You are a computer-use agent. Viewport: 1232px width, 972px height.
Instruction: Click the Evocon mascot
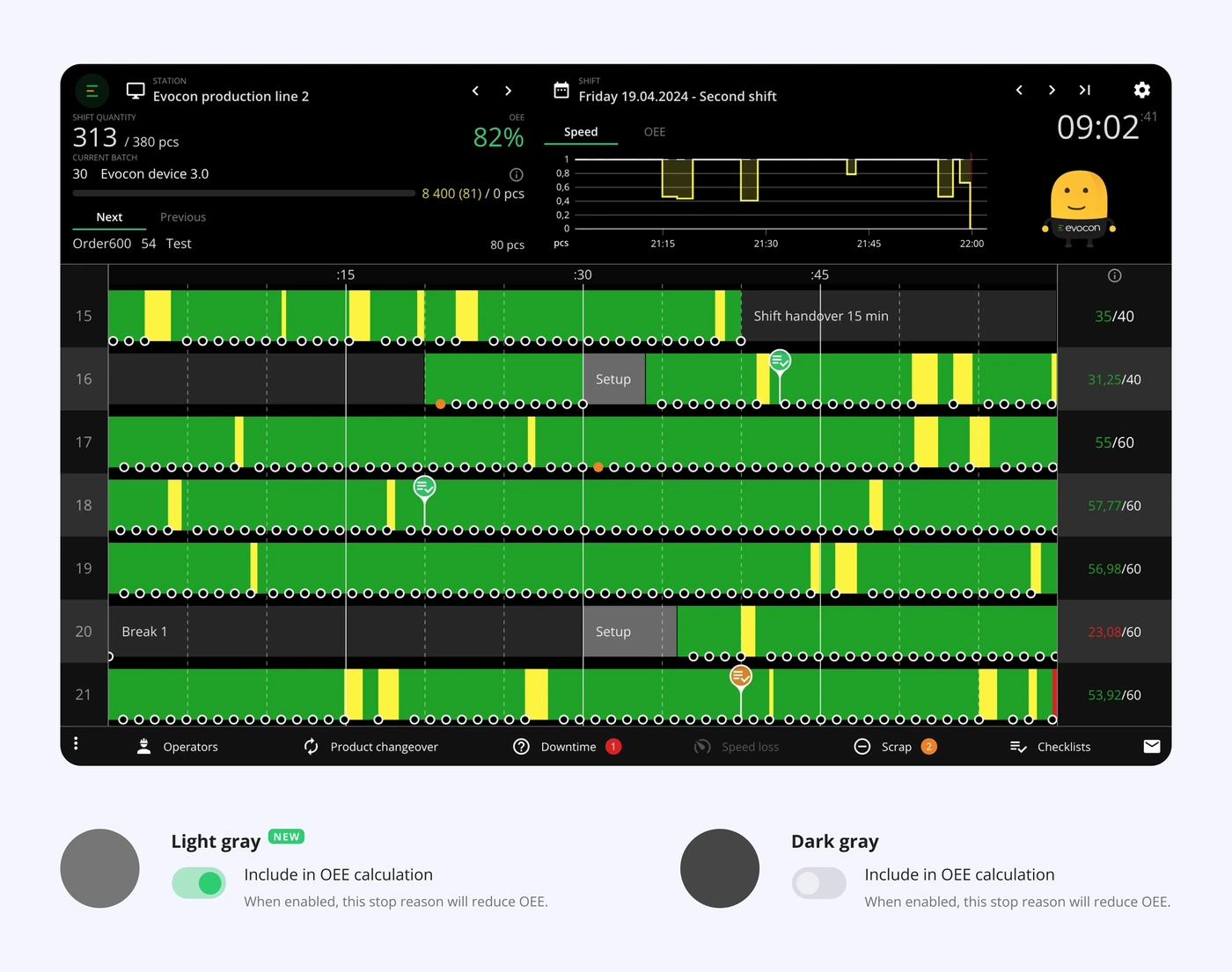pos(1079,207)
